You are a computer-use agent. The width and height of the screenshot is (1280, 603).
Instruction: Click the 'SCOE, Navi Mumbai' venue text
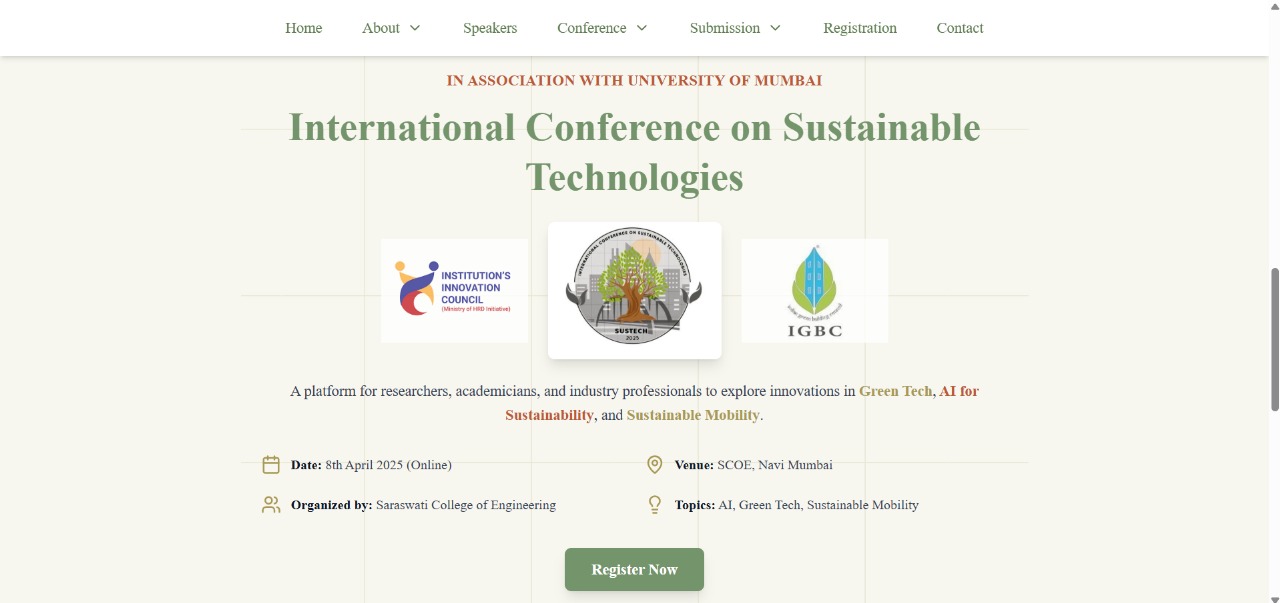click(775, 465)
